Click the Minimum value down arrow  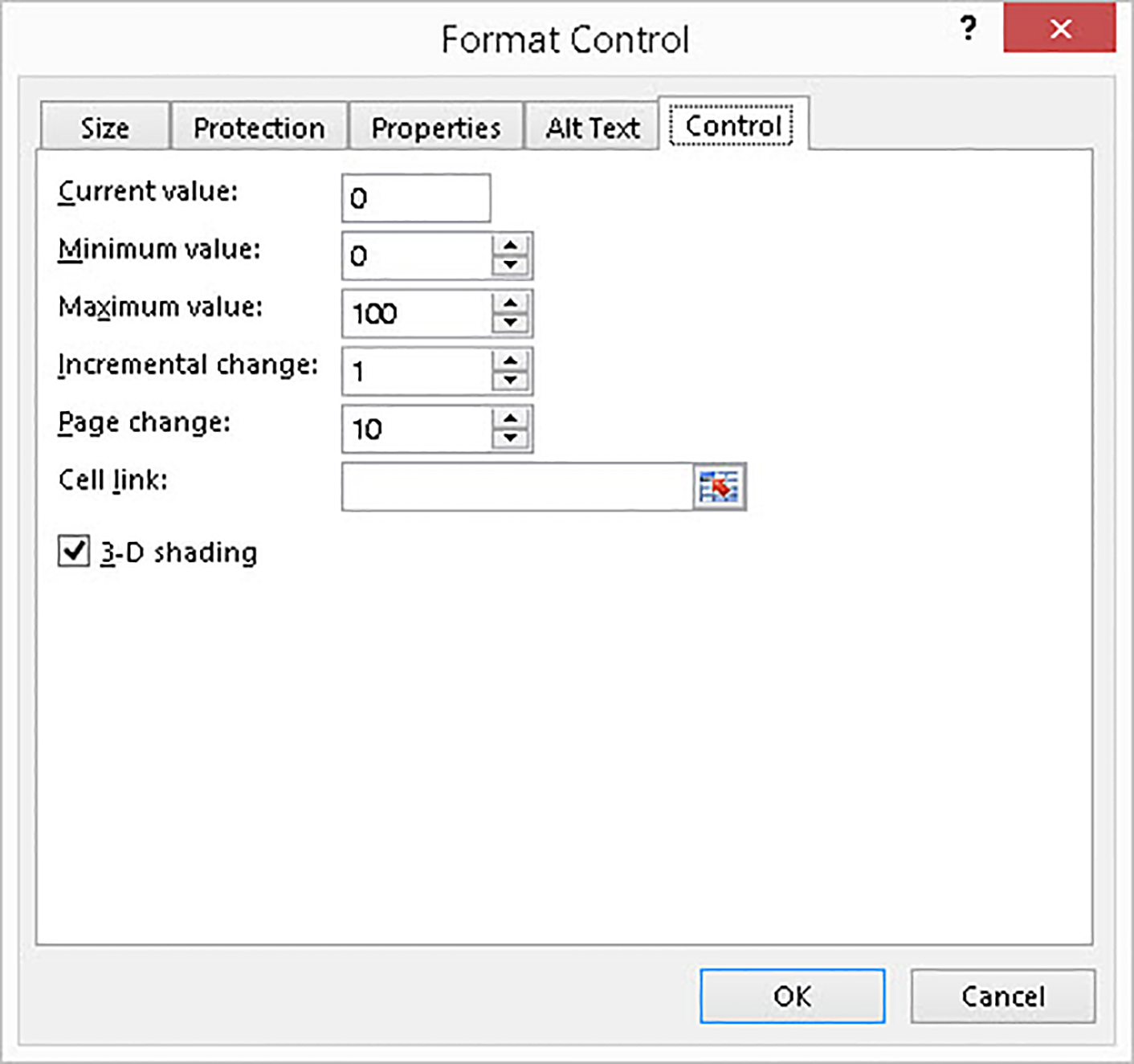(x=510, y=266)
